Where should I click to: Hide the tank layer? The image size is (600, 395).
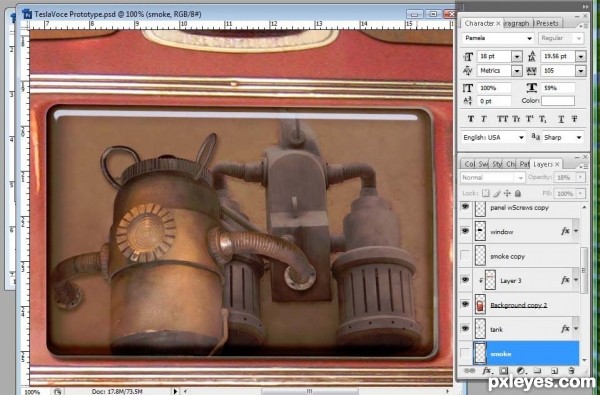click(x=465, y=328)
